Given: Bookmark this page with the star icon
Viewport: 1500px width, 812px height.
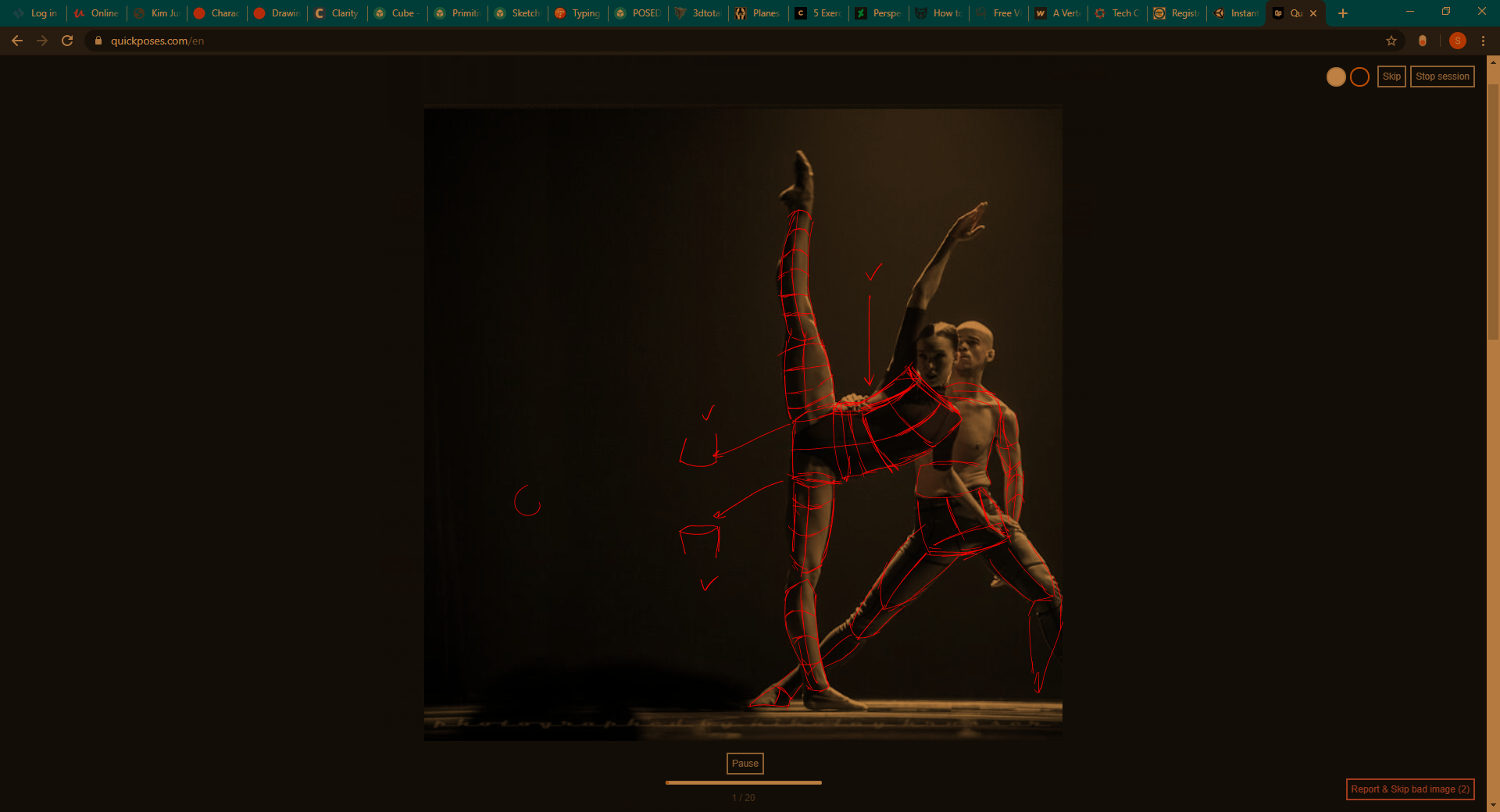Looking at the screenshot, I should tap(1391, 41).
